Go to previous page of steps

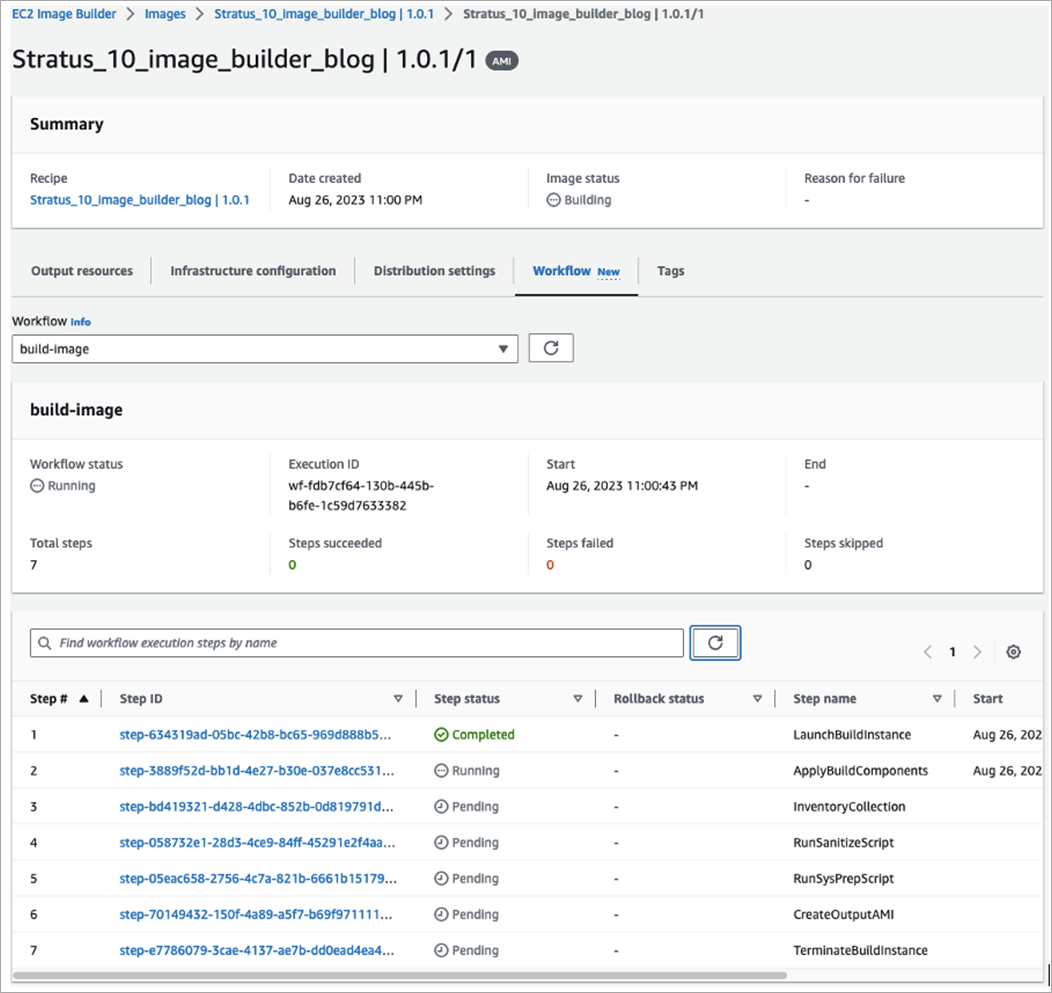(927, 651)
